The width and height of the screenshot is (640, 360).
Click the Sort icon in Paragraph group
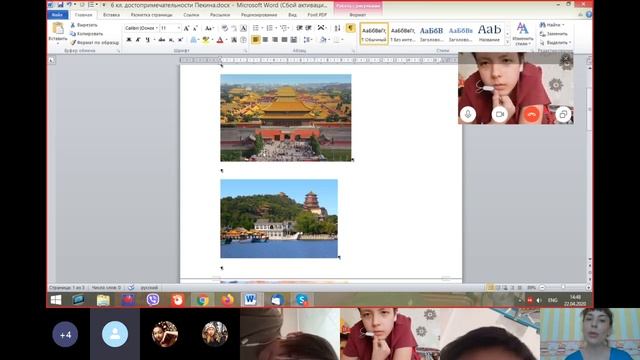tap(337, 28)
